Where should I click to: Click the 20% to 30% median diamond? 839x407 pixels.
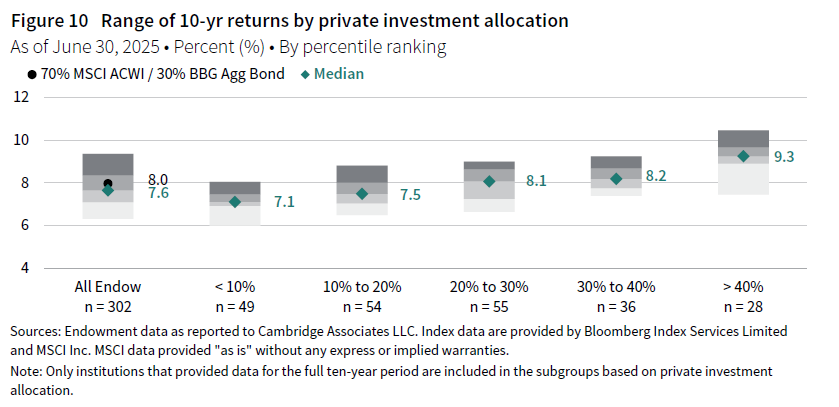point(489,181)
